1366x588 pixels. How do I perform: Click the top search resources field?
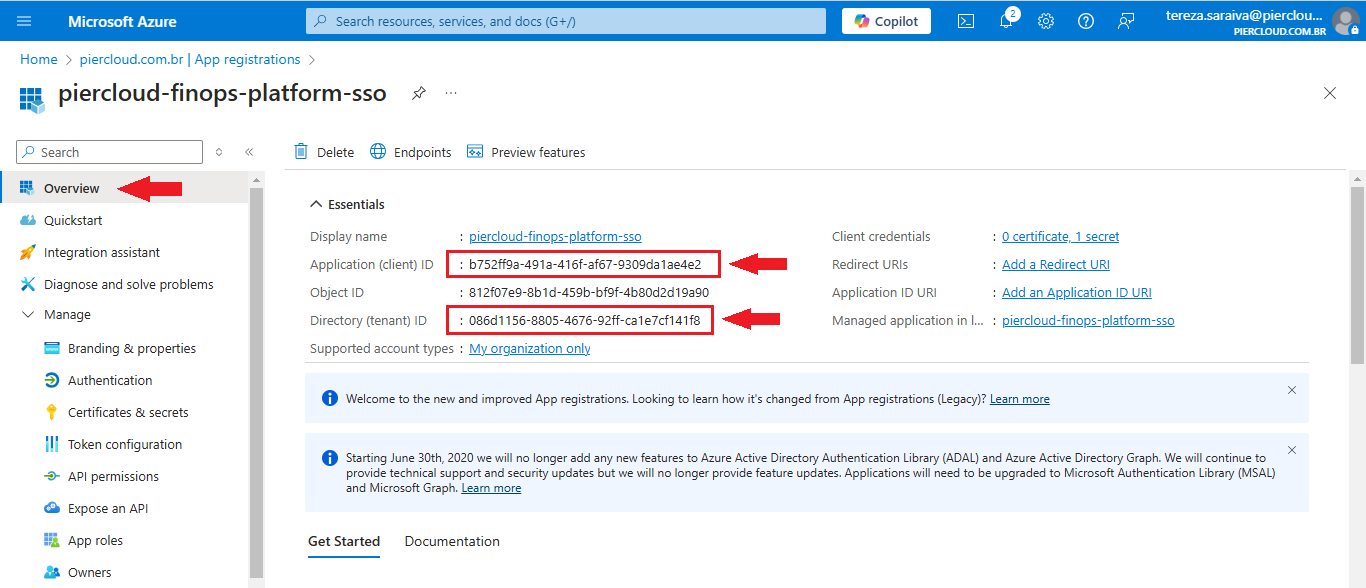click(566, 21)
